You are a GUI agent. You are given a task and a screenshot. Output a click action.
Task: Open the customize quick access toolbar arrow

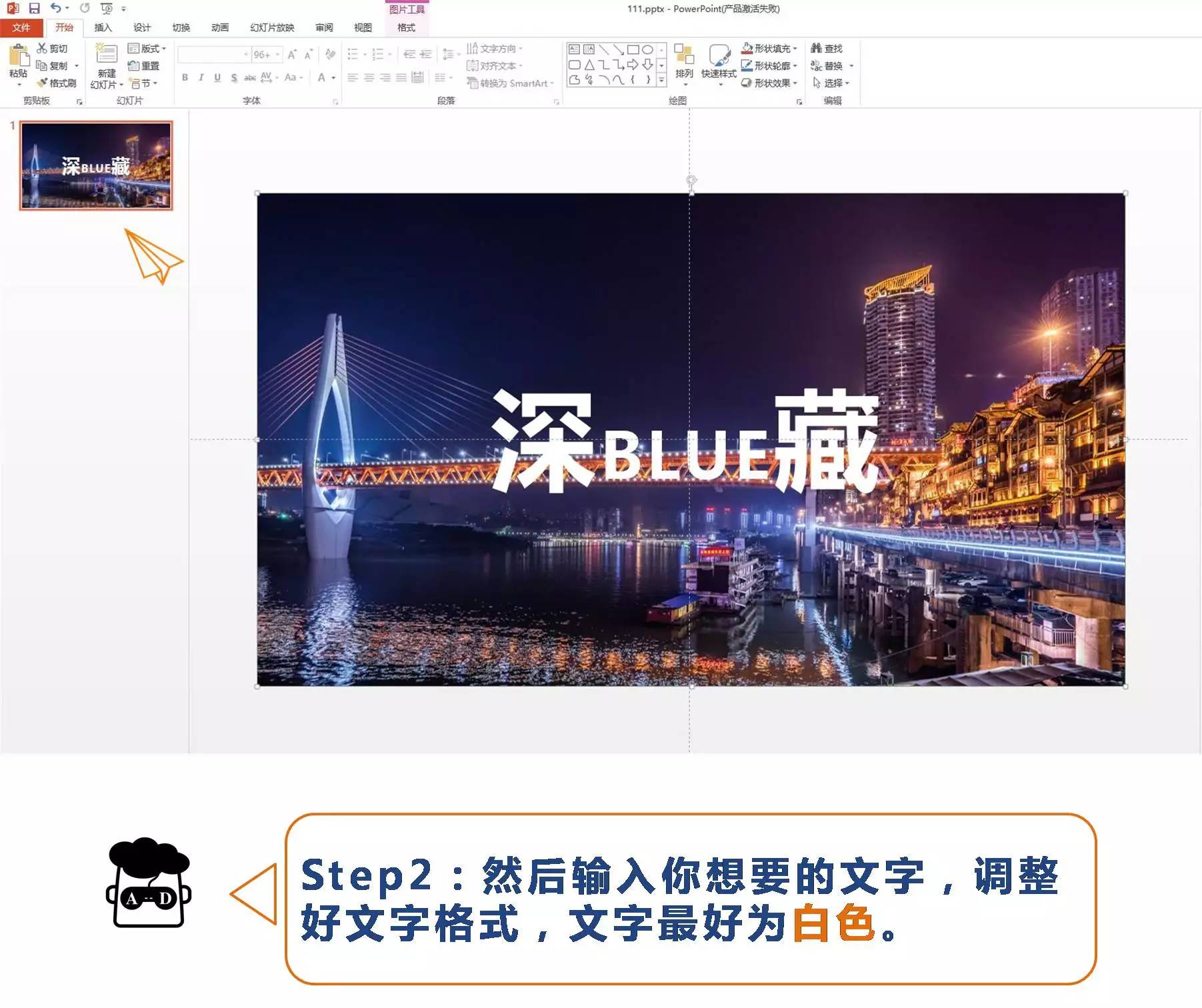click(123, 9)
